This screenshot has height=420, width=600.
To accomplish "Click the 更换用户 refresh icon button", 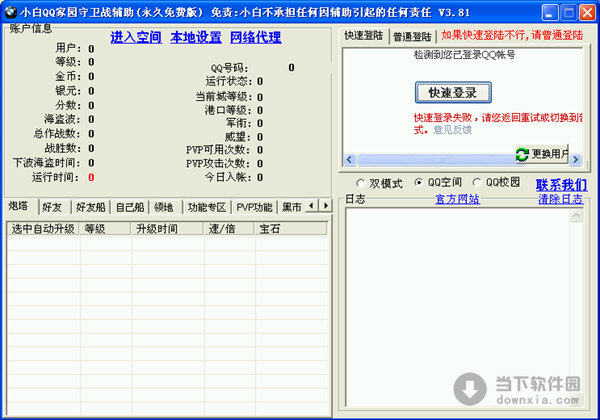I will click(542, 154).
